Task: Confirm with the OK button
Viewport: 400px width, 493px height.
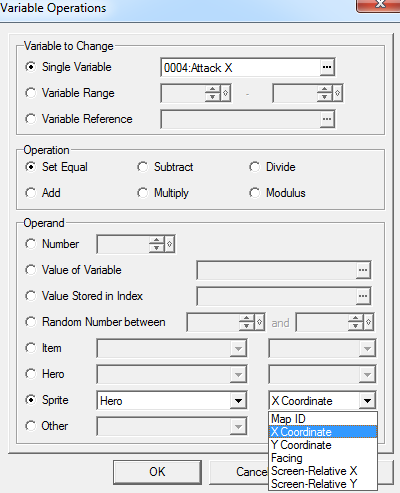Action: pos(157,472)
